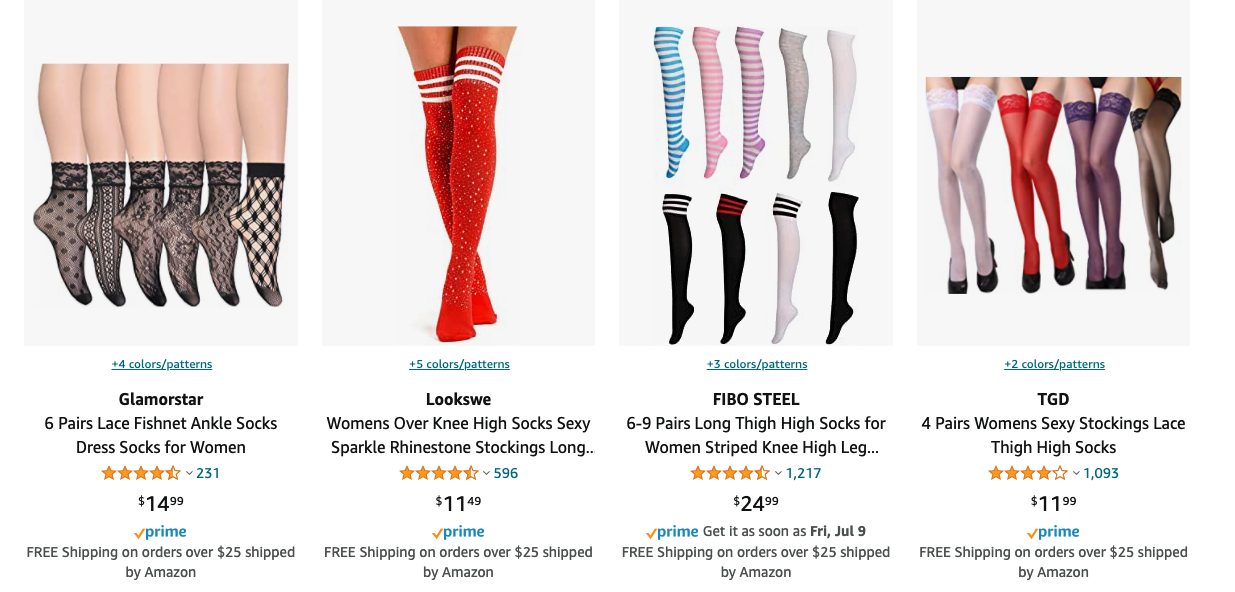Open +3 colors/patterns link for FIBO STEEL
The image size is (1235, 592).
point(757,364)
